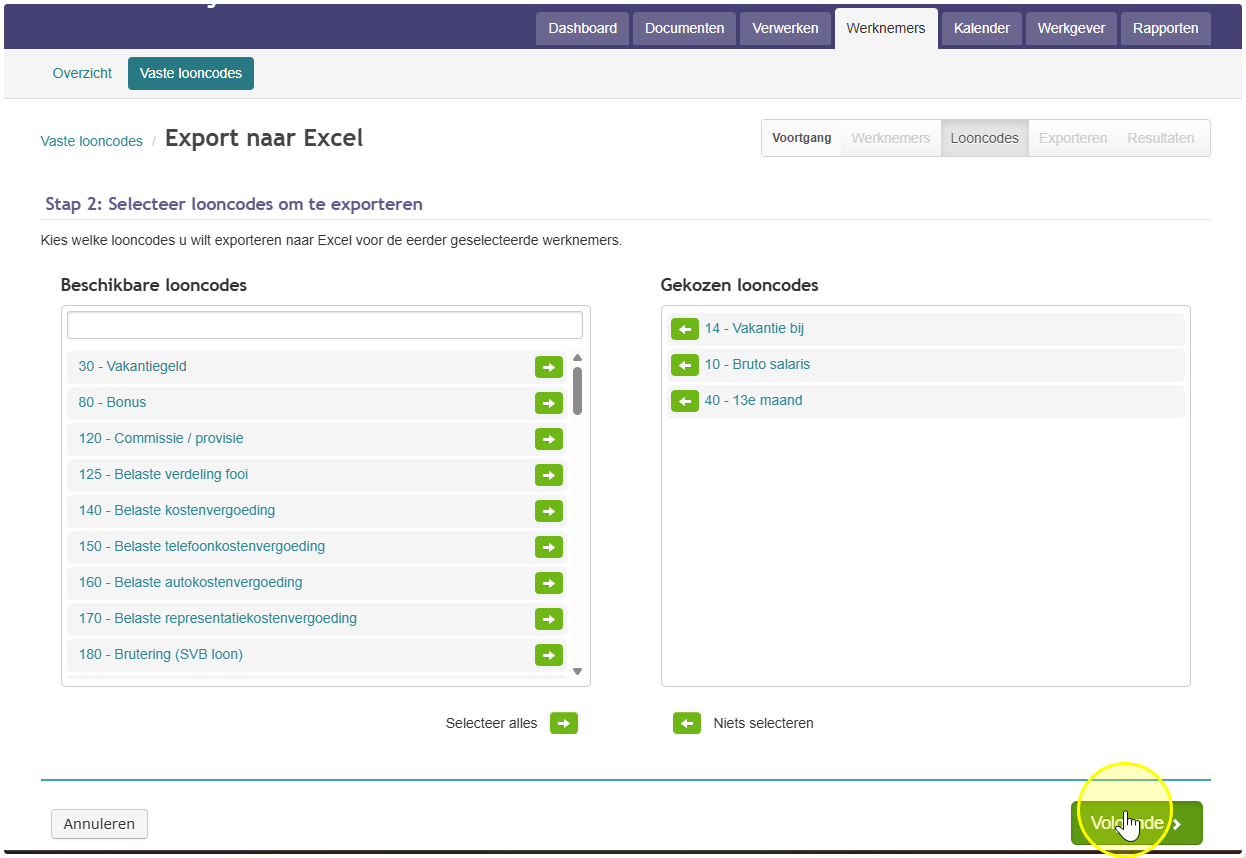
Task: Click the Selecteer alles label
Action: coord(491,723)
